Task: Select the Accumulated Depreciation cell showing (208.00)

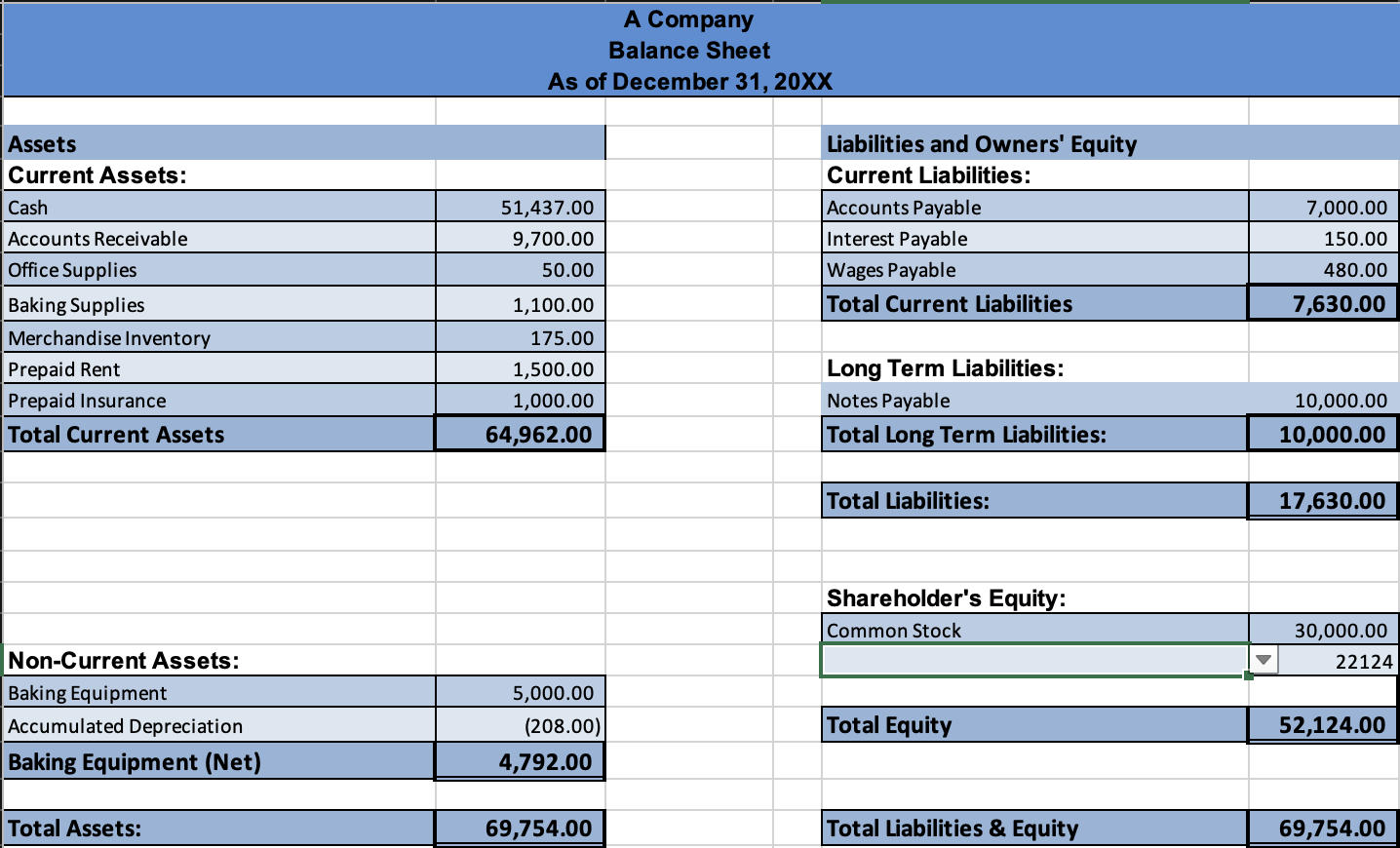Action: tap(520, 725)
